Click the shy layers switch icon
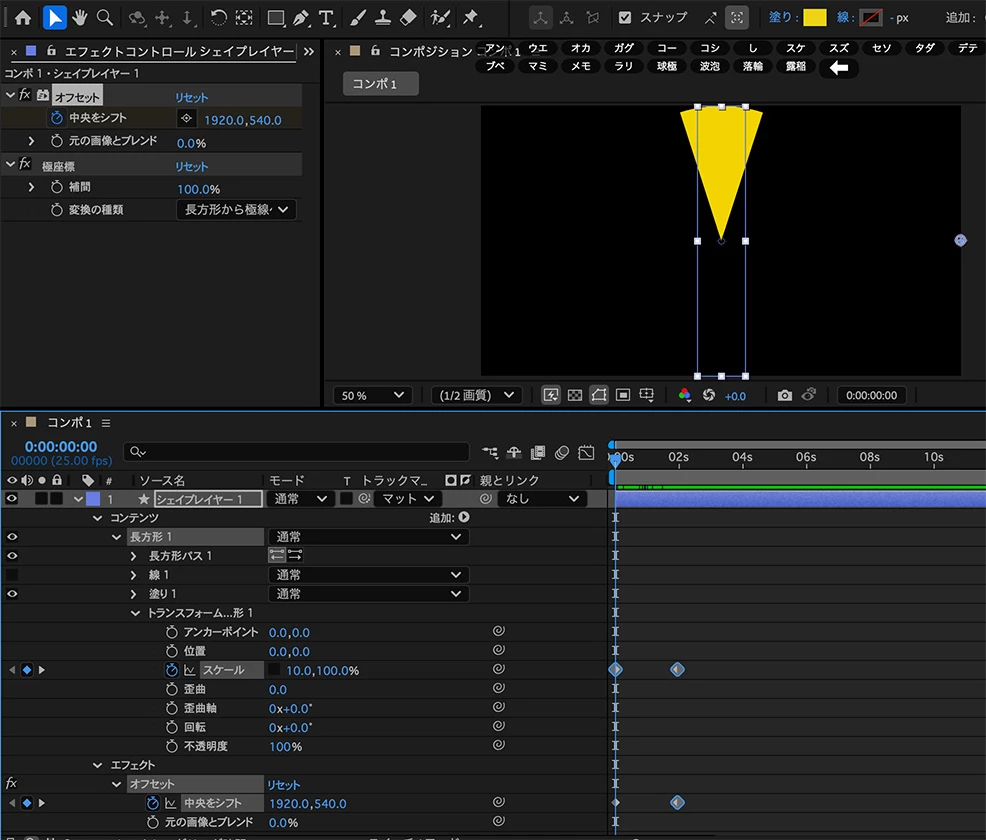This screenshot has height=840, width=986. pos(514,452)
